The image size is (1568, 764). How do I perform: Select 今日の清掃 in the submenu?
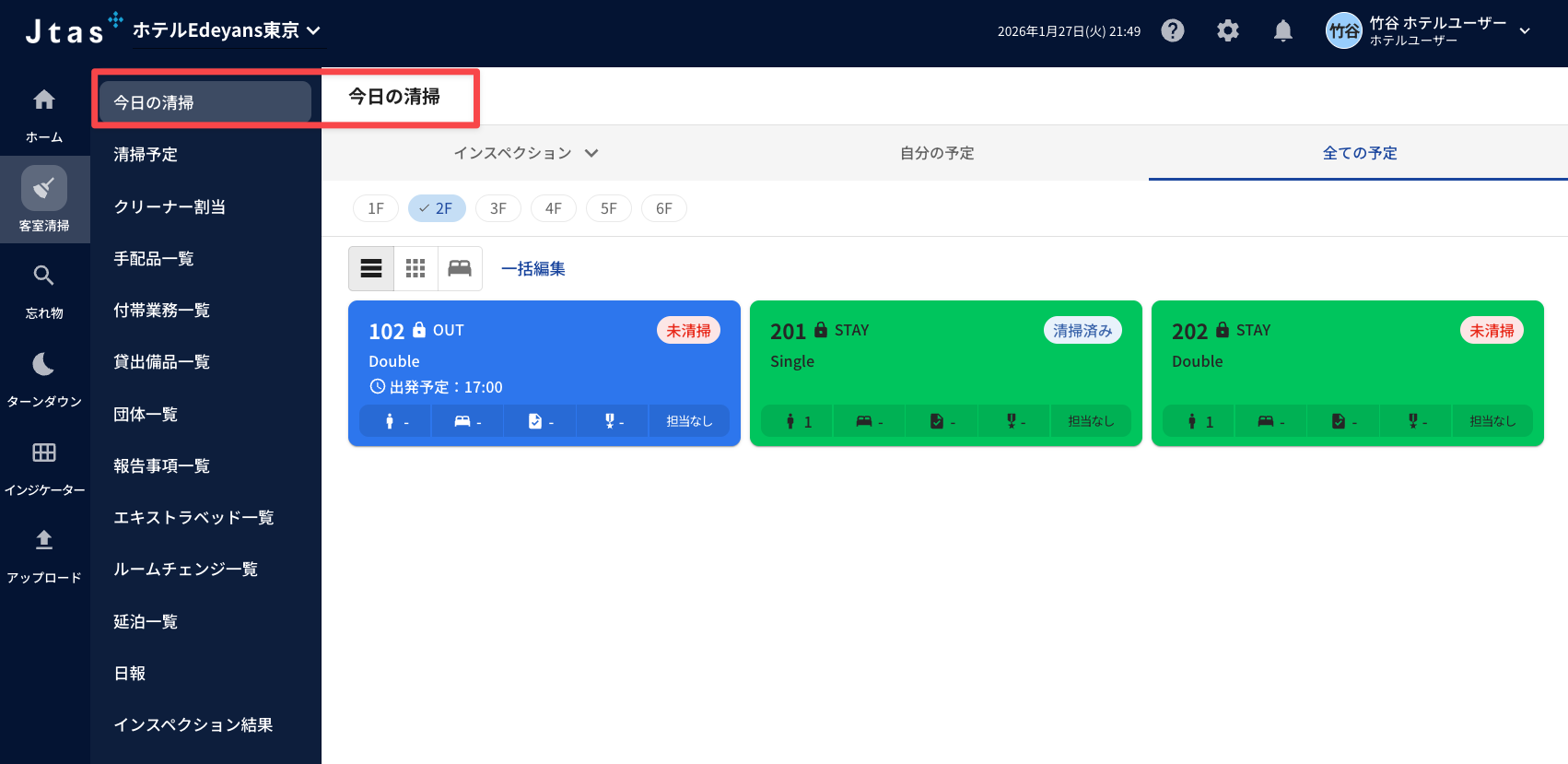click(205, 102)
